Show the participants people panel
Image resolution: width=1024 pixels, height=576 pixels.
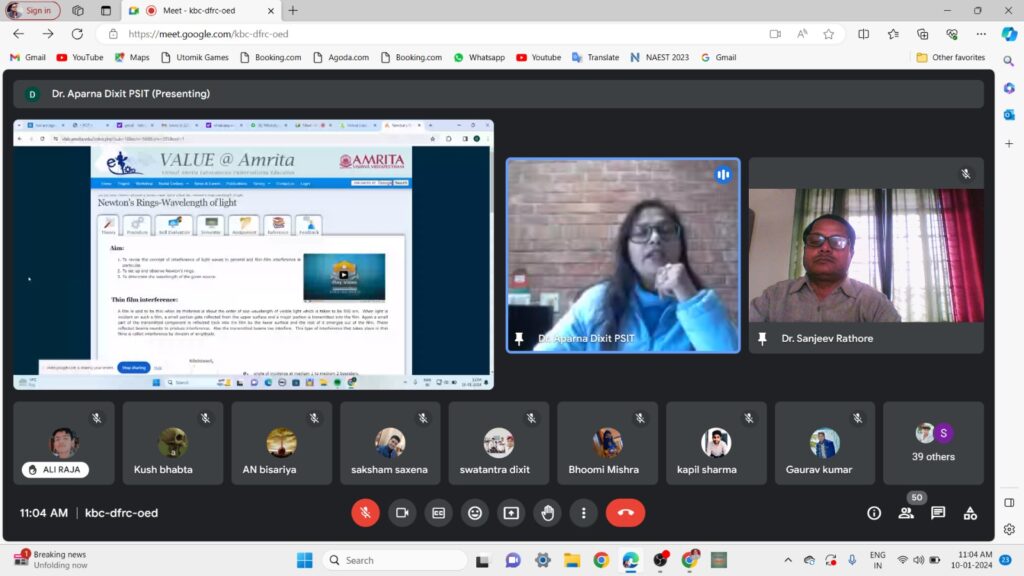coord(906,513)
